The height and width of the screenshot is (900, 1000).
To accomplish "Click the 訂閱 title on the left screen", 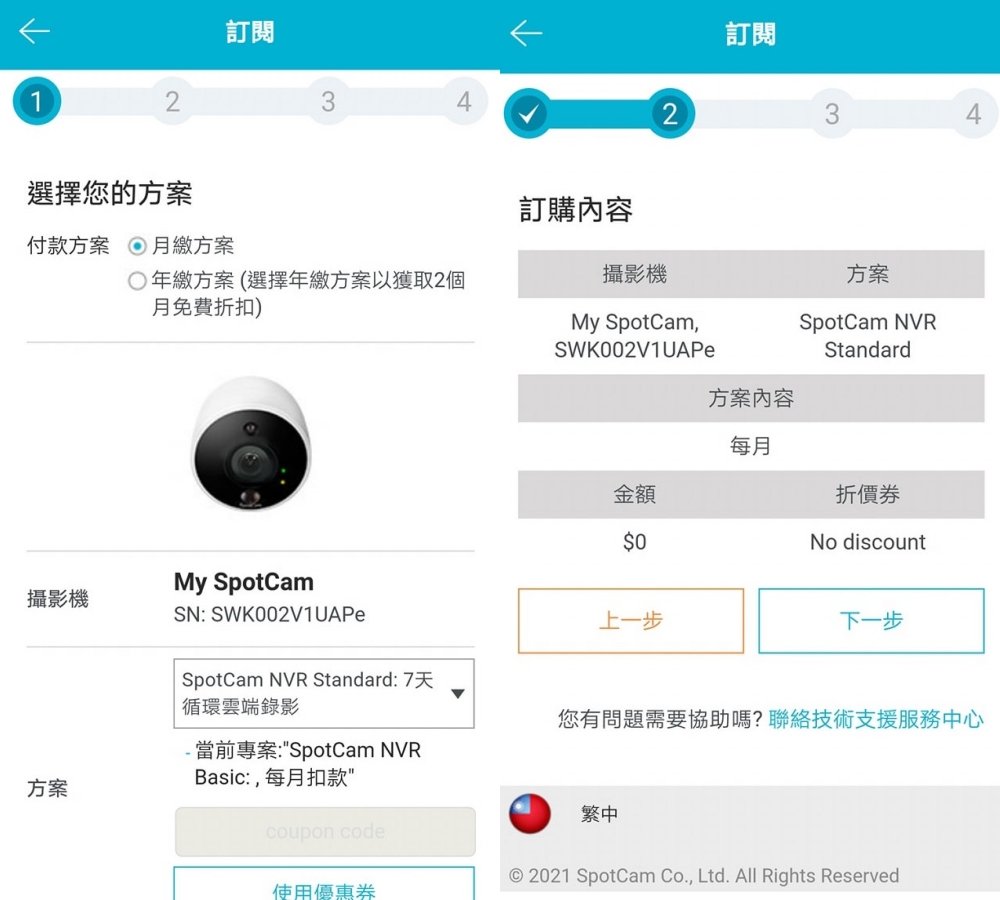I will pyautogui.click(x=250, y=31).
